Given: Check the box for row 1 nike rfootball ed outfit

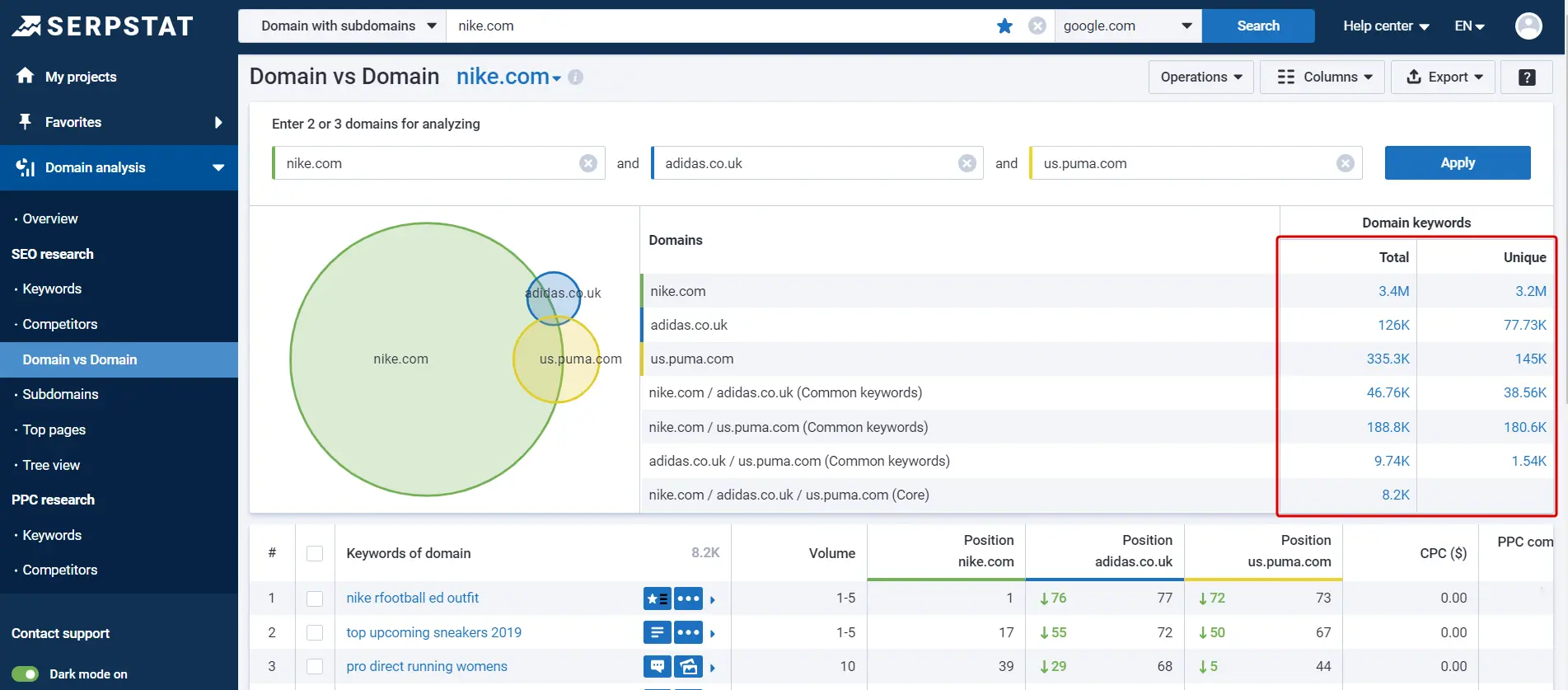Looking at the screenshot, I should click(315, 598).
